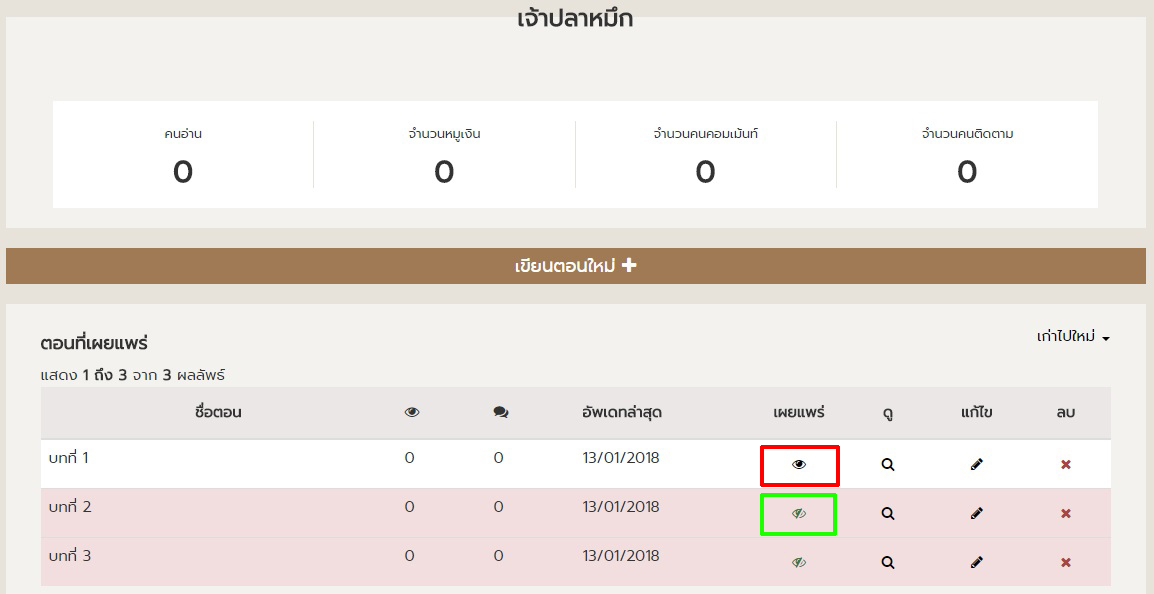Open chapter บทที่ 3 title

coord(69,556)
